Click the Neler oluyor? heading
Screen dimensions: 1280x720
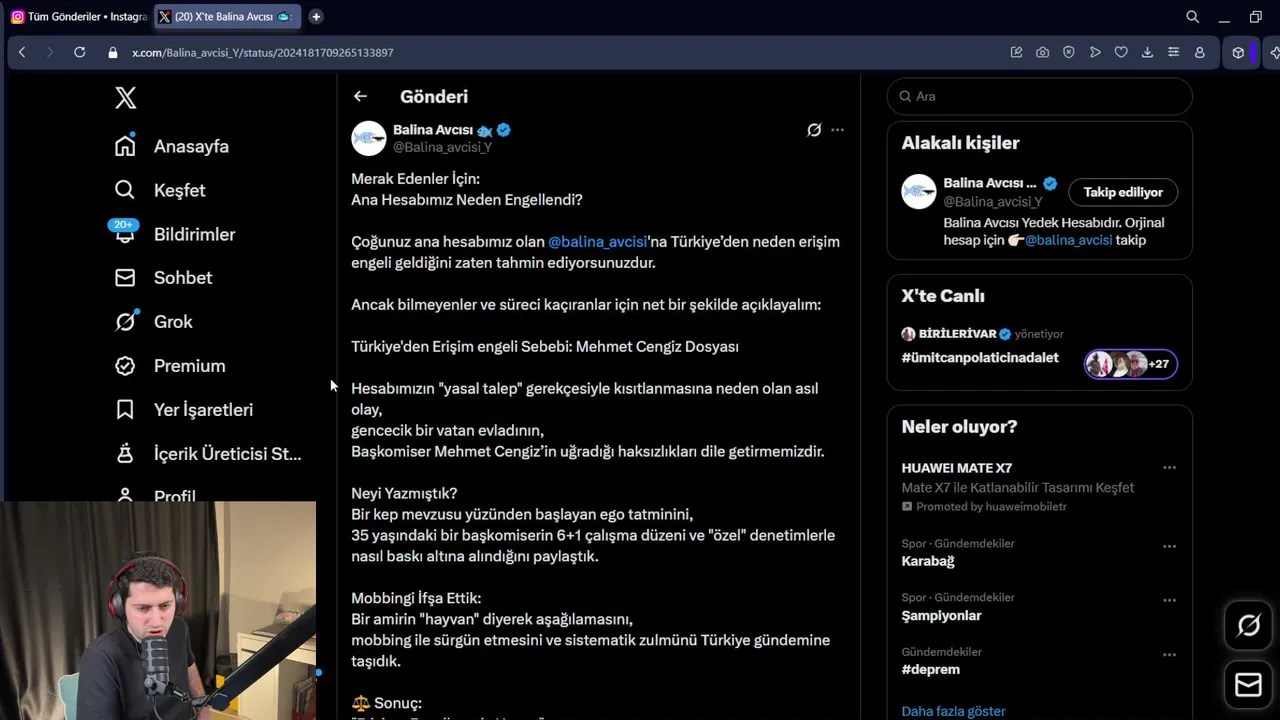959,427
